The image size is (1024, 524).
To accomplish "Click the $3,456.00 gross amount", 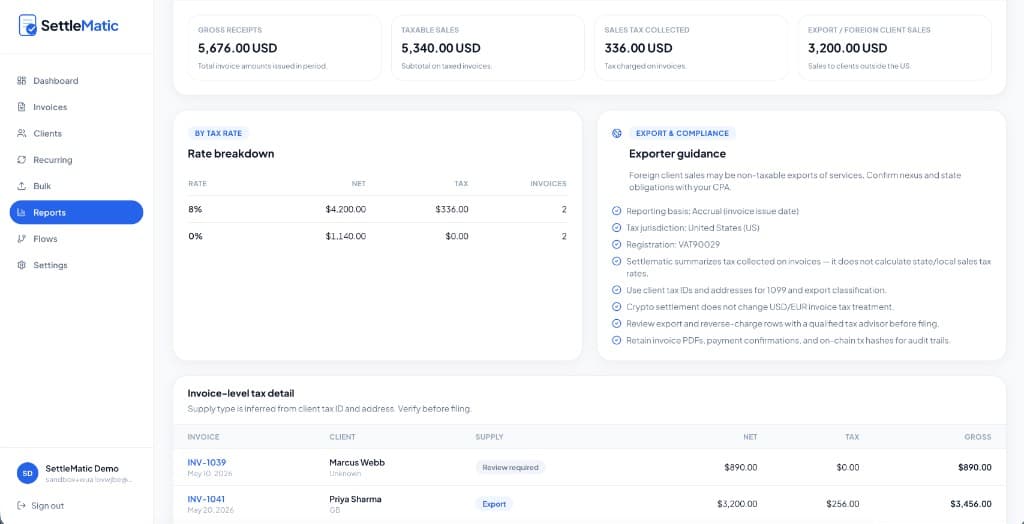I will [x=970, y=504].
